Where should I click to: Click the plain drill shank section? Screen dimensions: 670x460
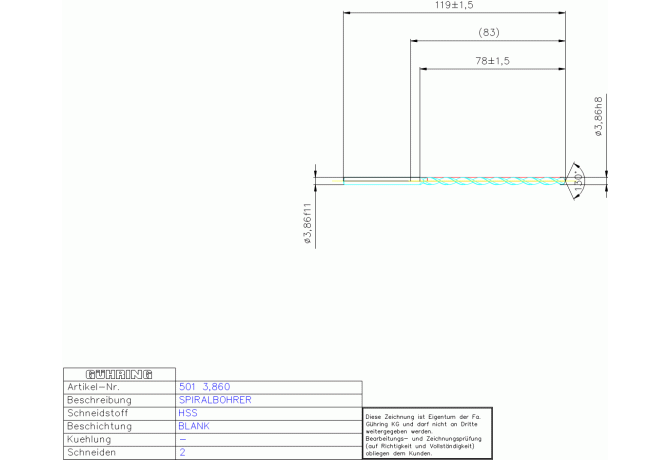pyautogui.click(x=380, y=181)
